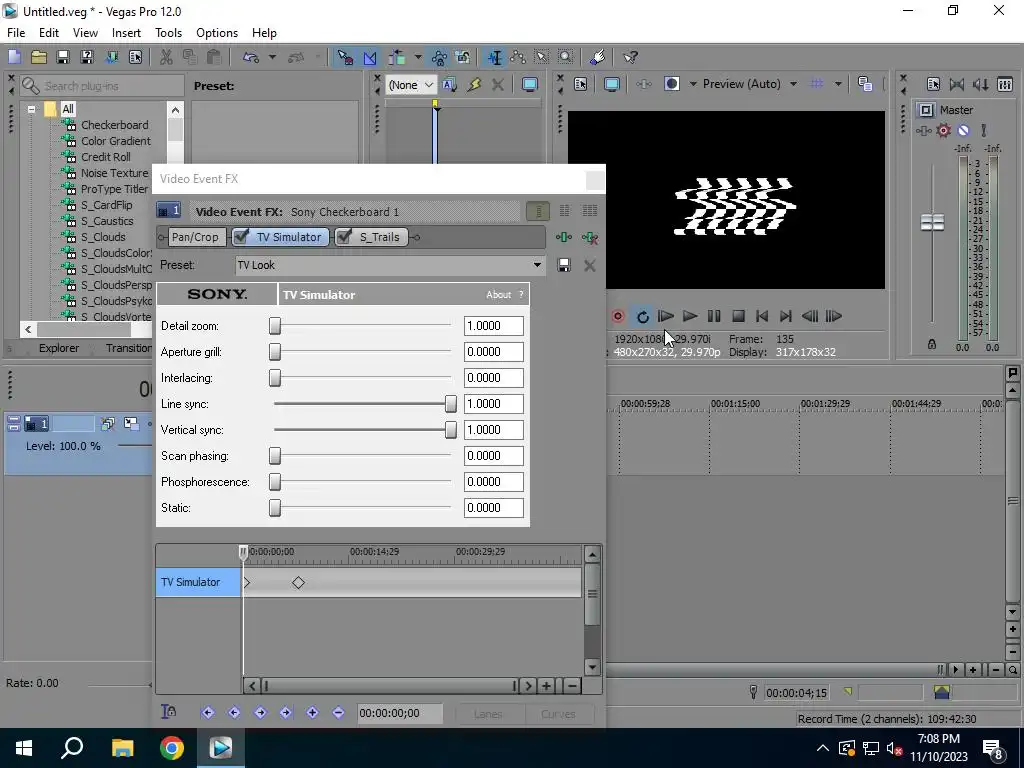The image size is (1024, 768).
Task: Select the Selection Edit Tool icon
Action: (541, 57)
